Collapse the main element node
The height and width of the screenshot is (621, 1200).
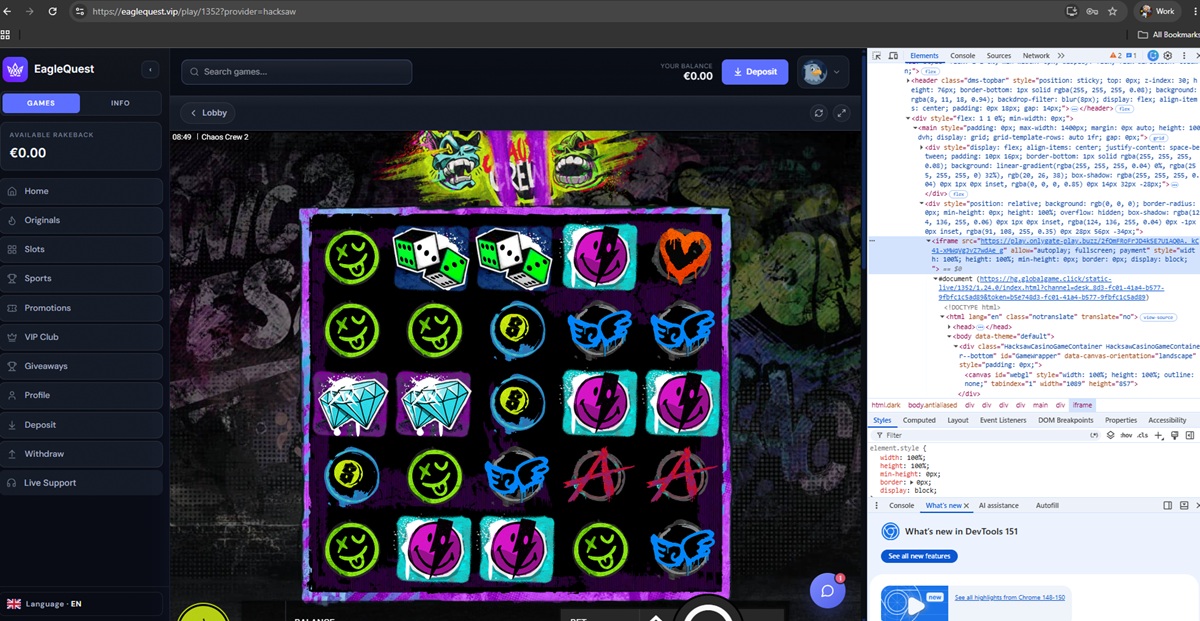point(915,128)
